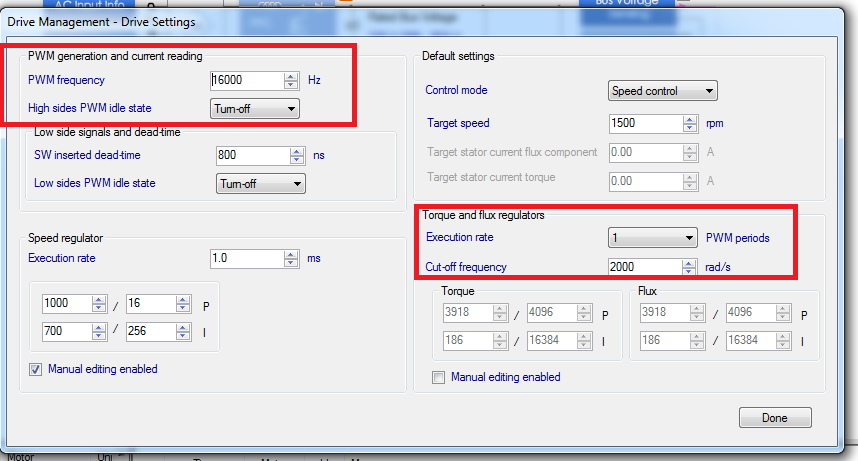Click the Cut-off frequency label
The width and height of the screenshot is (858, 461).
point(466,267)
